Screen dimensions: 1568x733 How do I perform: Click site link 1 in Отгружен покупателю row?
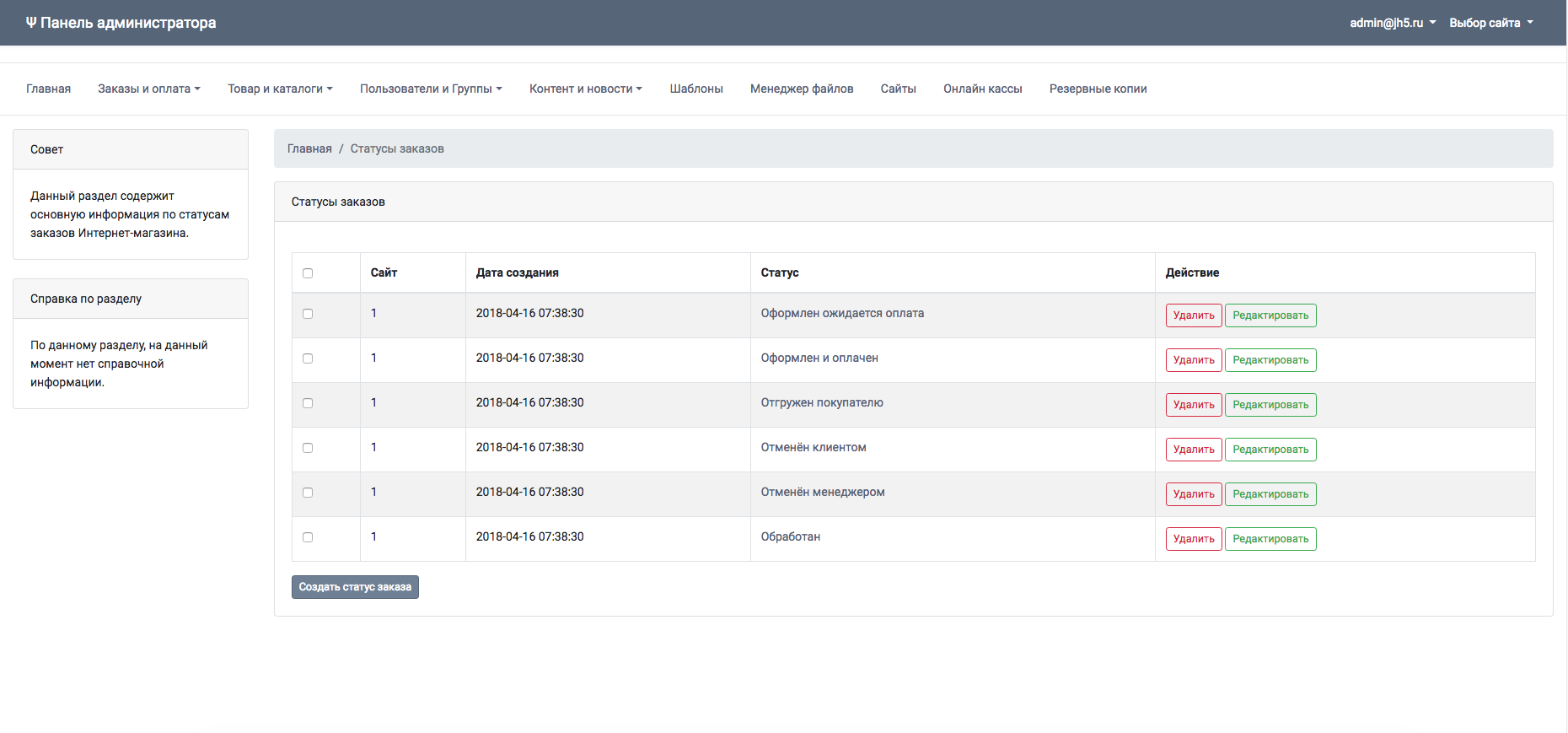click(373, 402)
